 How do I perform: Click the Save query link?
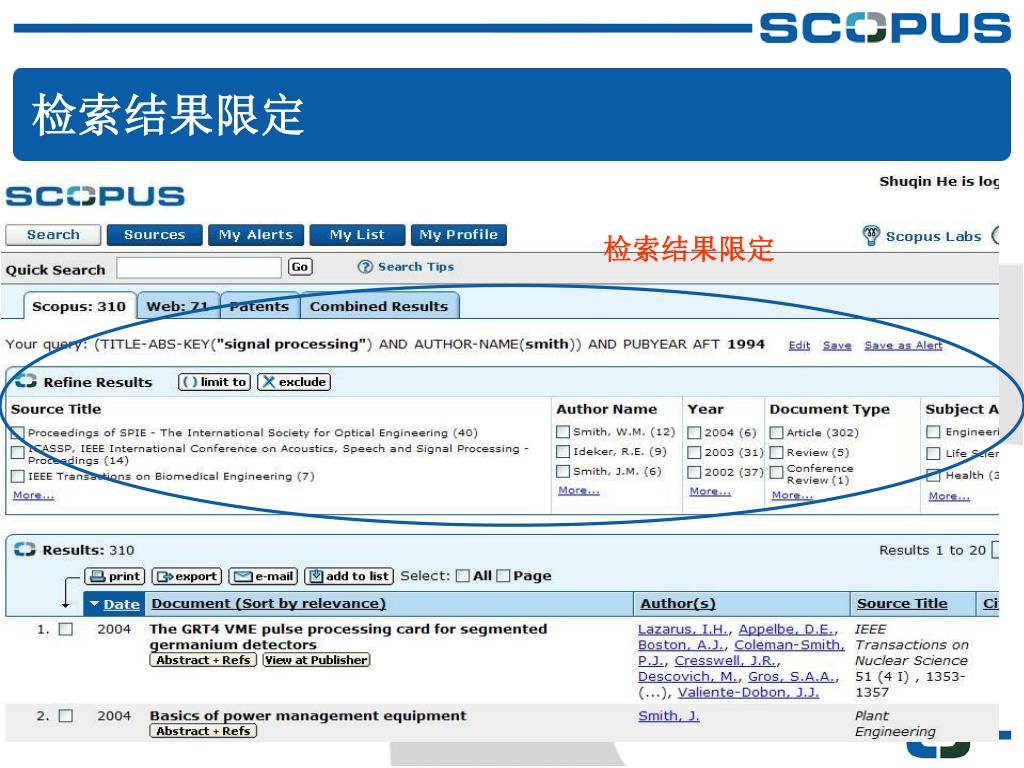click(x=837, y=345)
